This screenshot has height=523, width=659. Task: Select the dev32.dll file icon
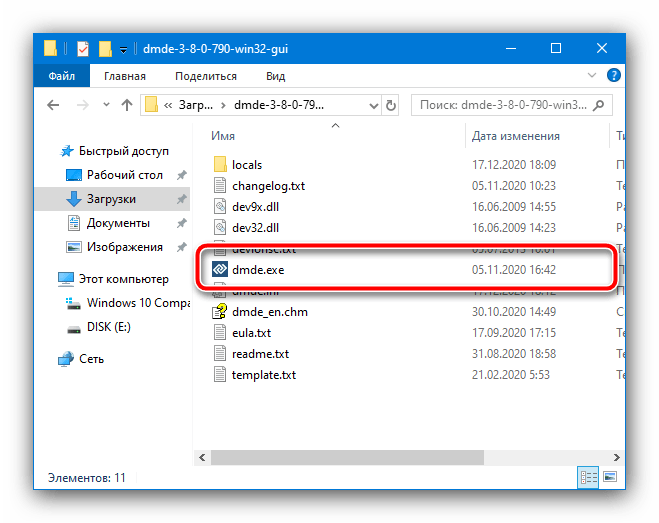[x=220, y=227]
